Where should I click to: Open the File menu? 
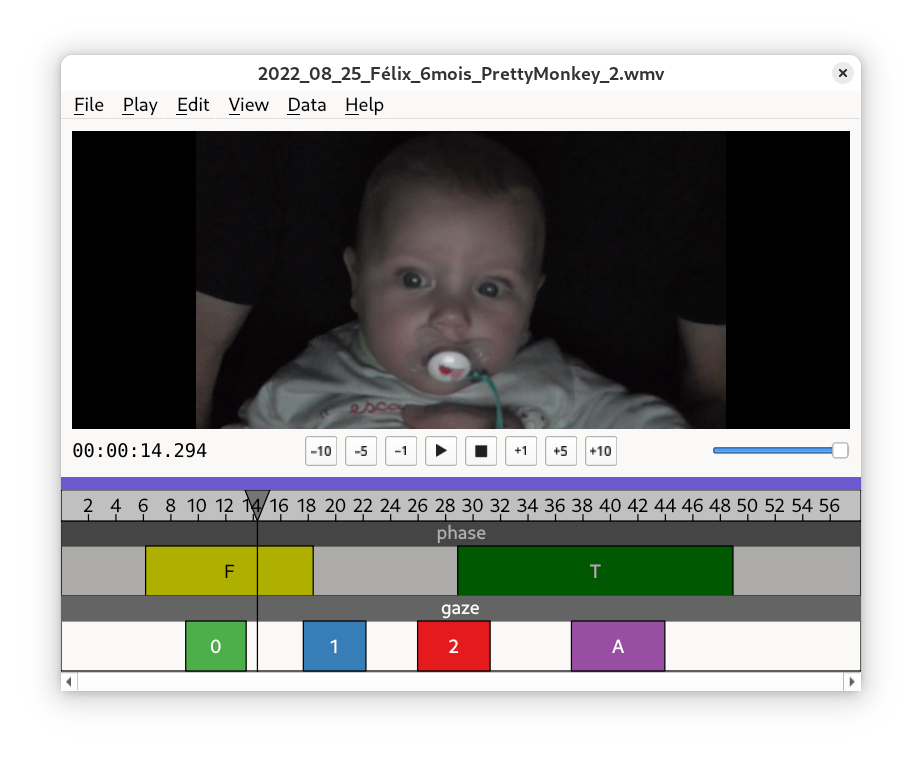pyautogui.click(x=89, y=105)
